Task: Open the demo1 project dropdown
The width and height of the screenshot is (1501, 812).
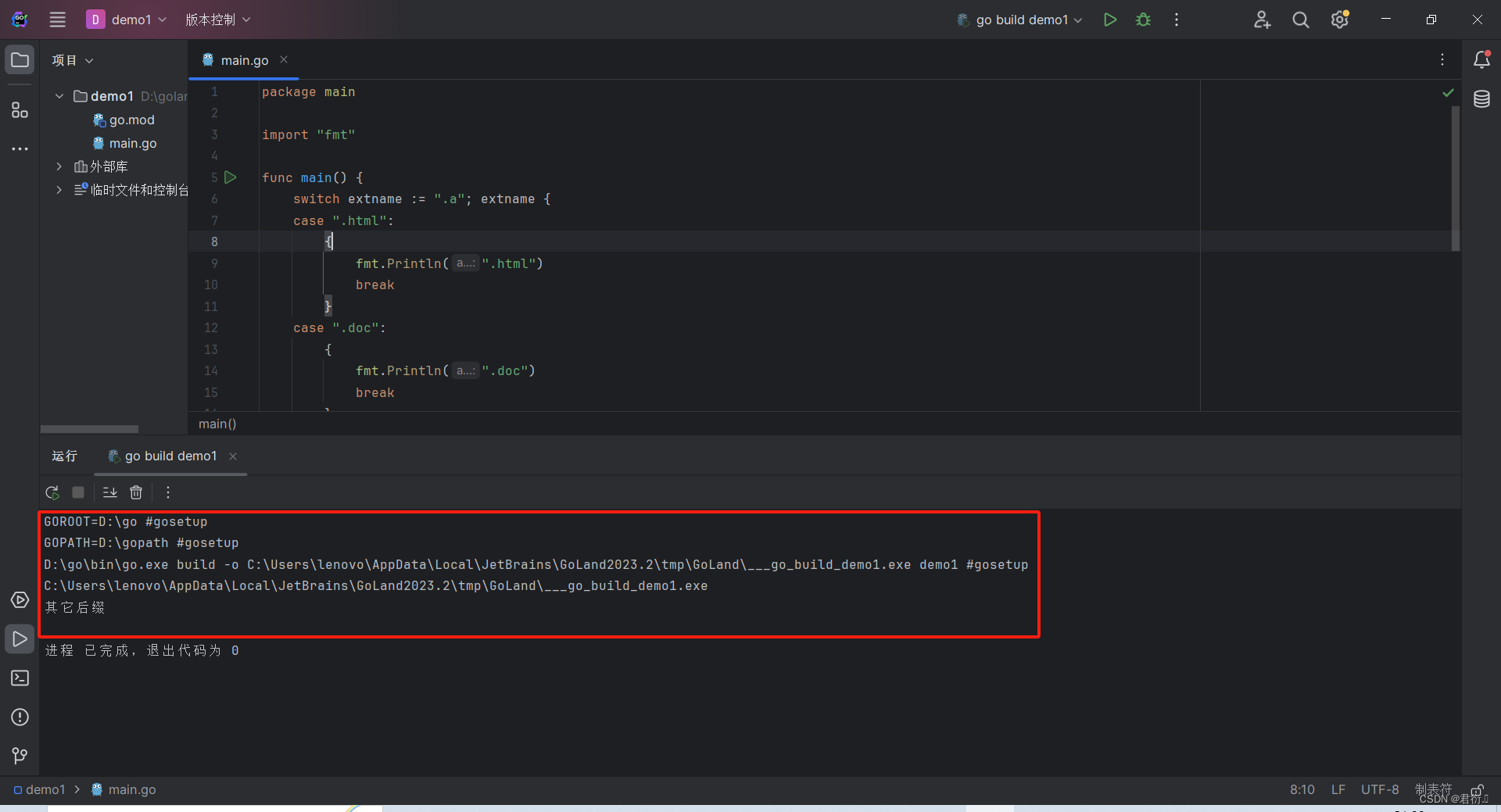Action: [127, 20]
